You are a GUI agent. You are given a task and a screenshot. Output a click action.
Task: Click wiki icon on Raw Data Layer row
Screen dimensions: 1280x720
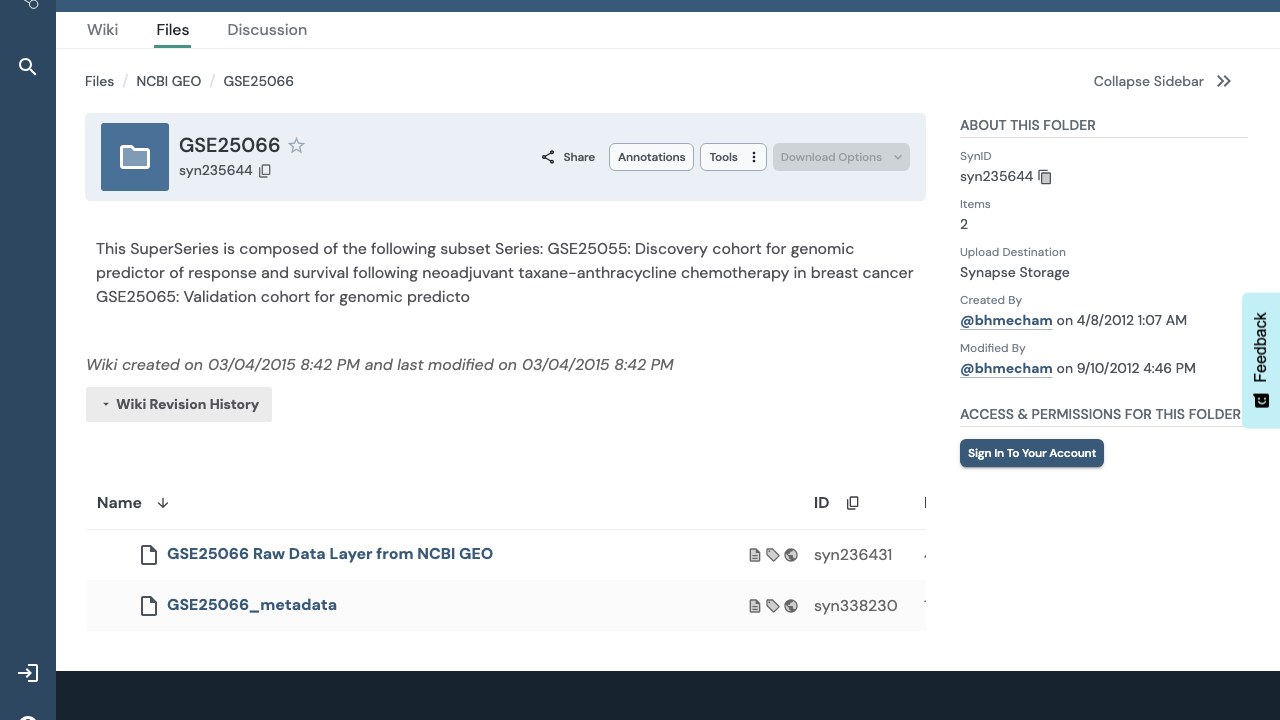[x=755, y=555]
